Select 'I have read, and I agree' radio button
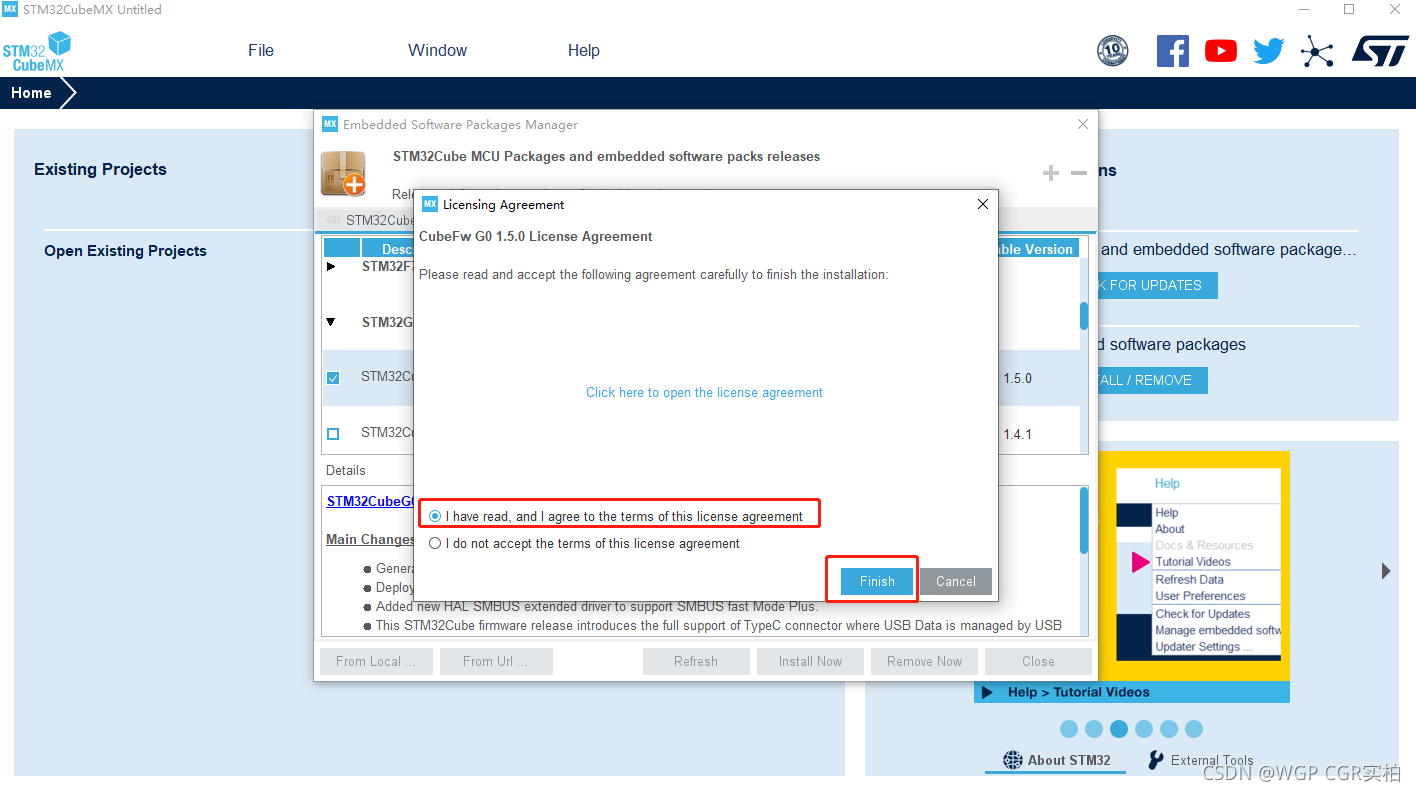The height and width of the screenshot is (791, 1416). coord(435,516)
